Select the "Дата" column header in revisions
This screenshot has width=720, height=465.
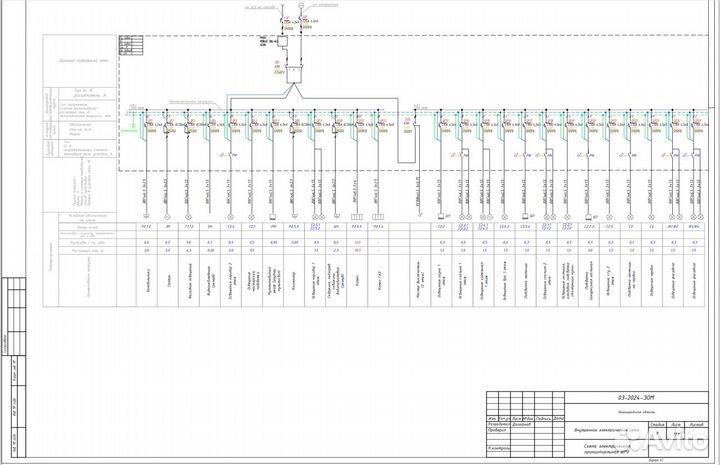559,418
